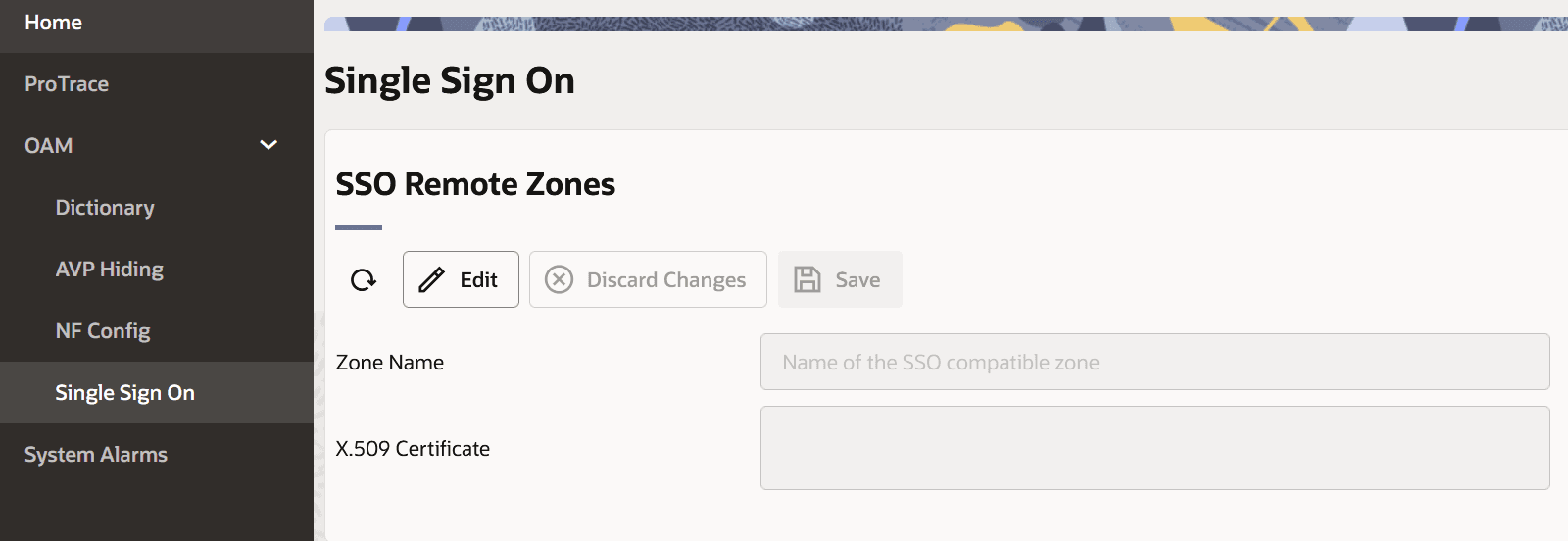Click the pencil icon in the Edit button
This screenshot has height=541, width=1568.
(431, 280)
